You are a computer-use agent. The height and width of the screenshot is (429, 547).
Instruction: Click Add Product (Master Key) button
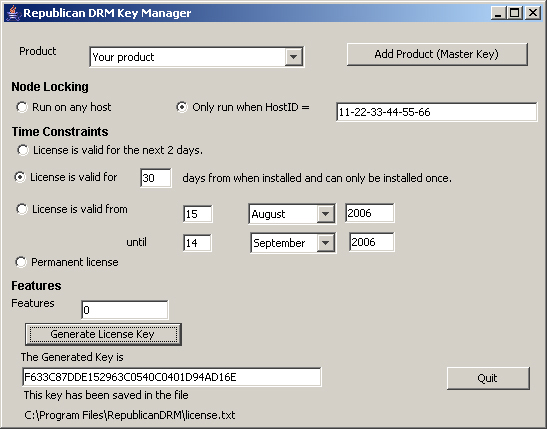[x=437, y=54]
